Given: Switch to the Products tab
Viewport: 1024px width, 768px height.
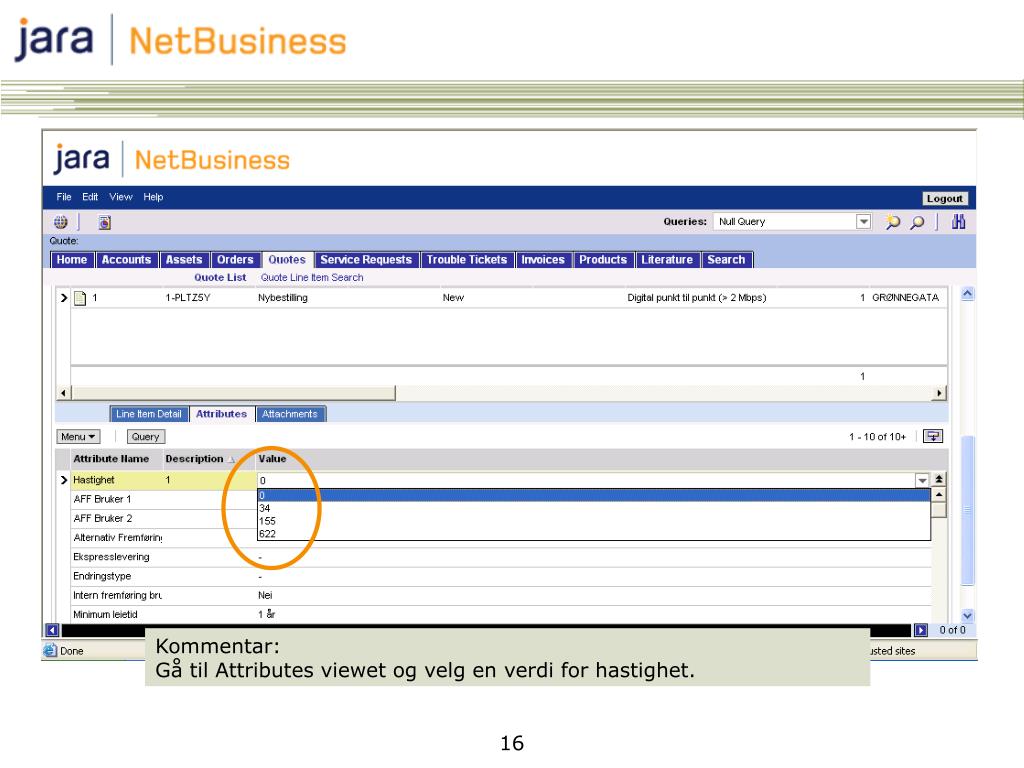Looking at the screenshot, I should [x=603, y=260].
